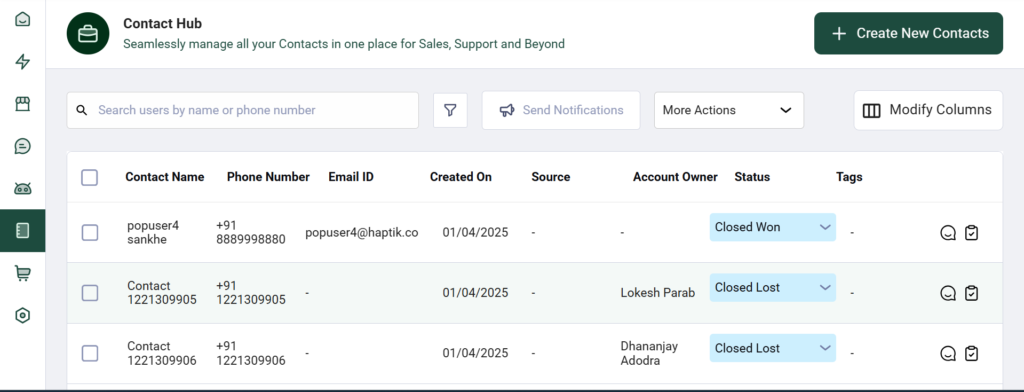Open the hexagon settings sidebar icon

coord(23,316)
